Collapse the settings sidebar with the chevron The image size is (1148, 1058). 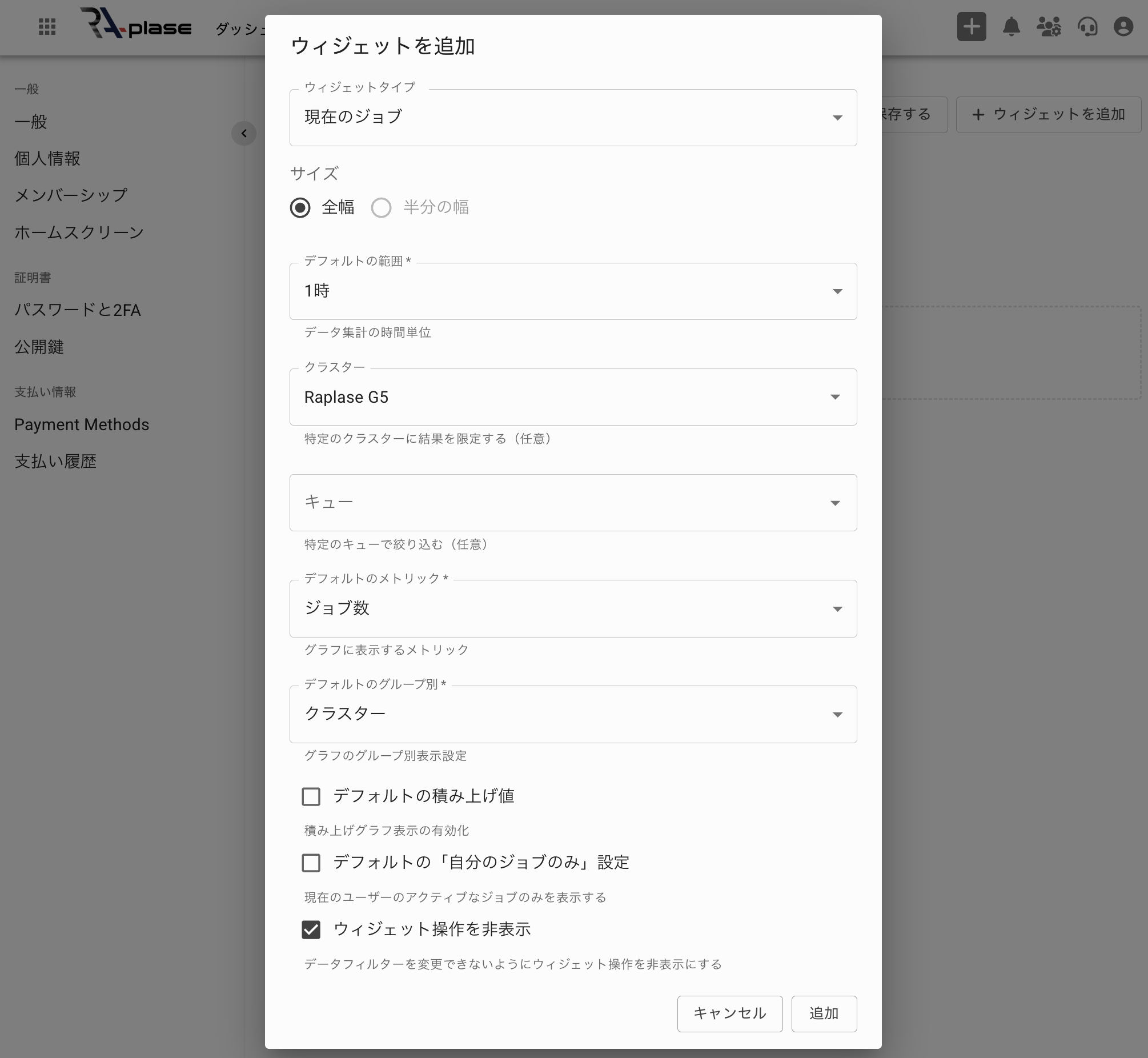(x=243, y=134)
